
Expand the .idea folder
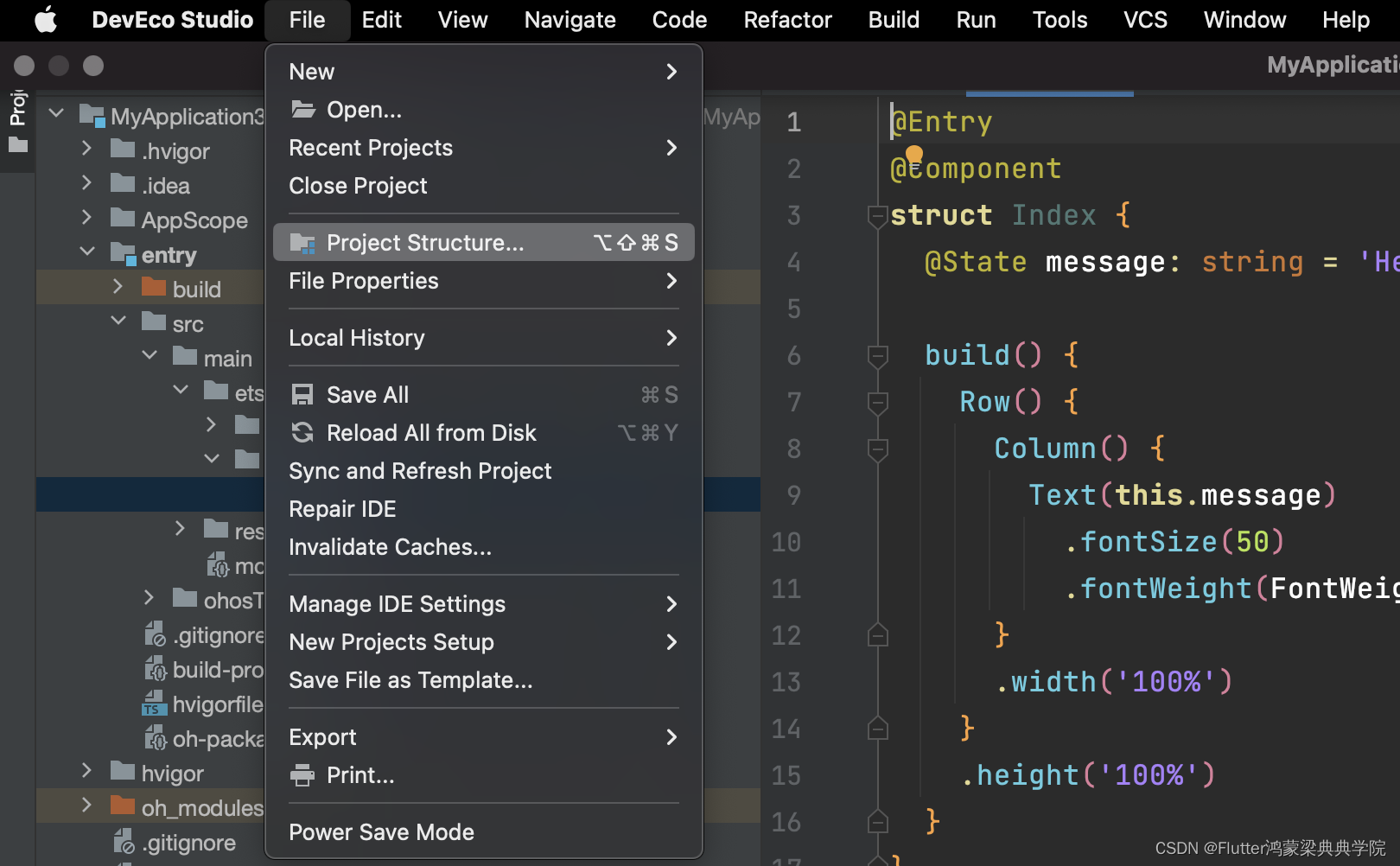point(86,182)
